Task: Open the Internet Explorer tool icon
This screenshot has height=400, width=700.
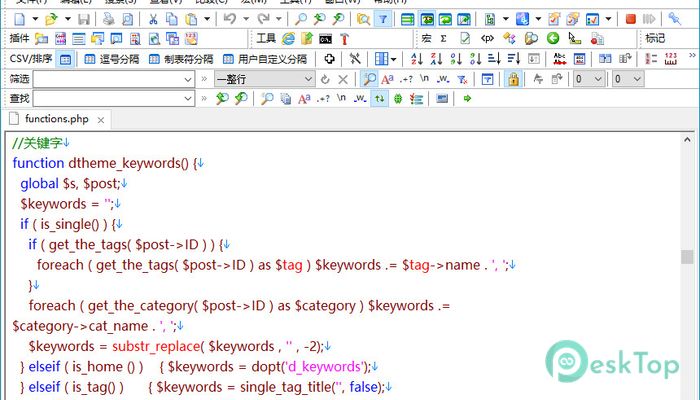Action: [288, 39]
